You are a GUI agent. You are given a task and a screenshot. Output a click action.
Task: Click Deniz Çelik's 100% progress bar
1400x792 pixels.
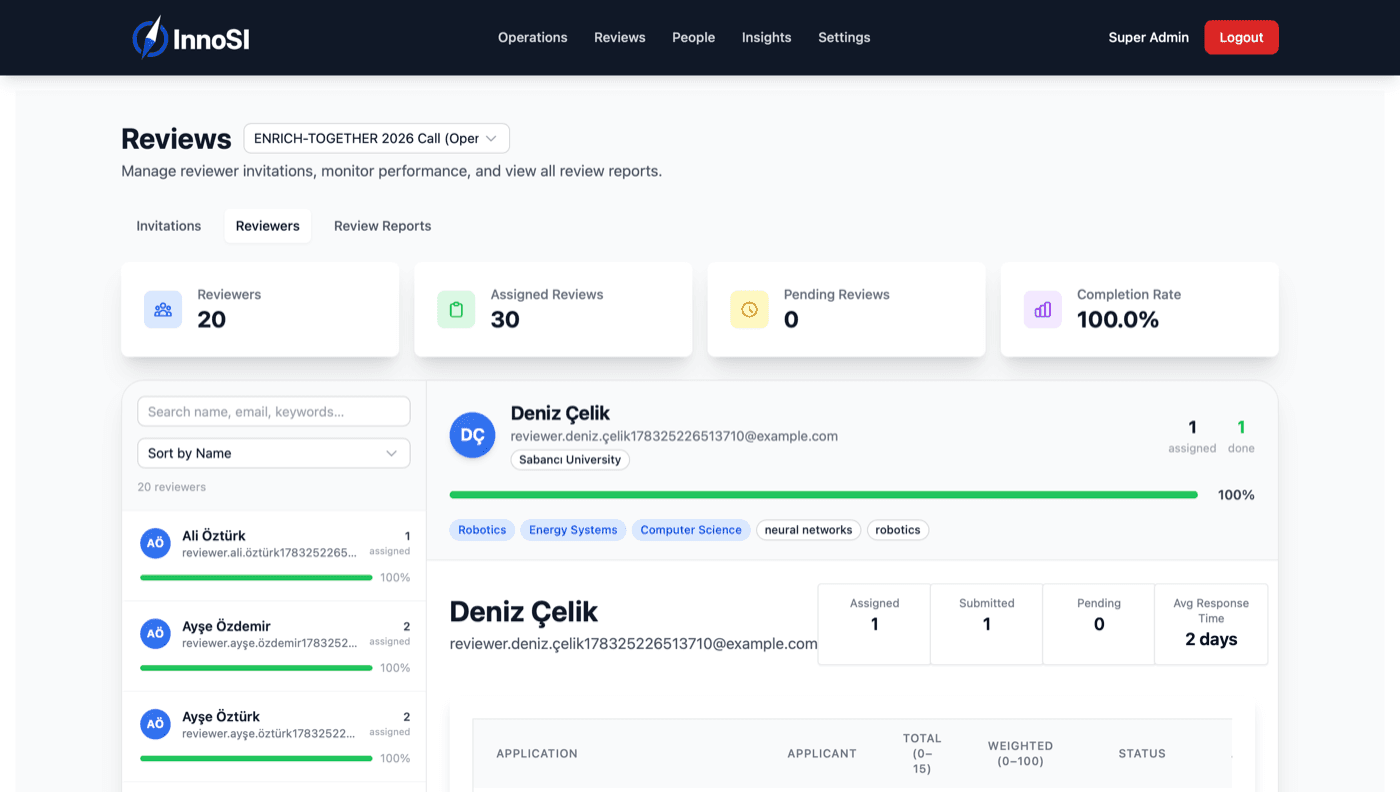(824, 495)
